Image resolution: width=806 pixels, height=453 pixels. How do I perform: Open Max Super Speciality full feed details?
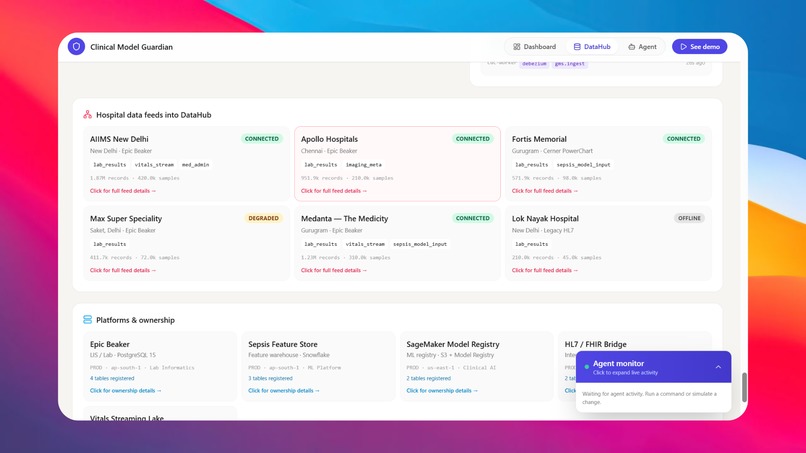click(123, 270)
